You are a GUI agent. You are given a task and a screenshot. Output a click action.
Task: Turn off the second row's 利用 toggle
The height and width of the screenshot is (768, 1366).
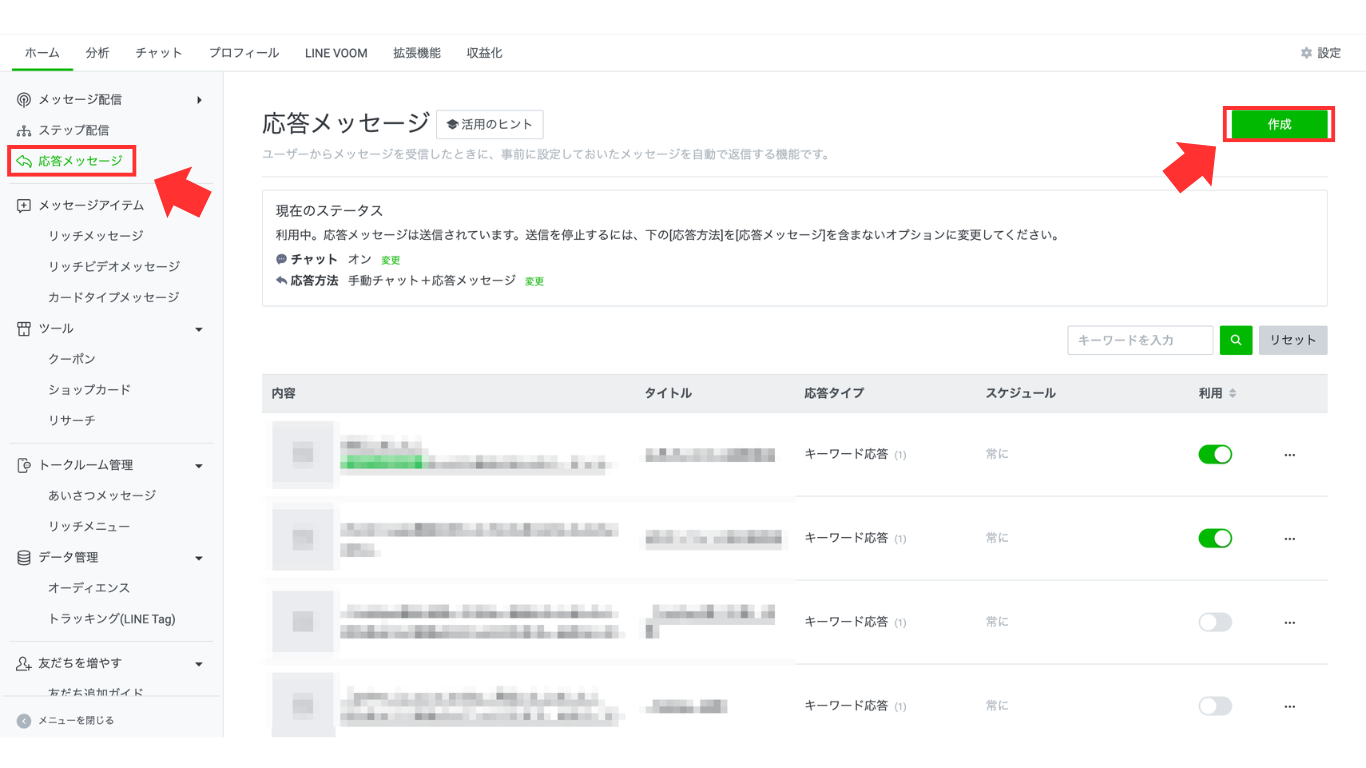click(x=1215, y=538)
